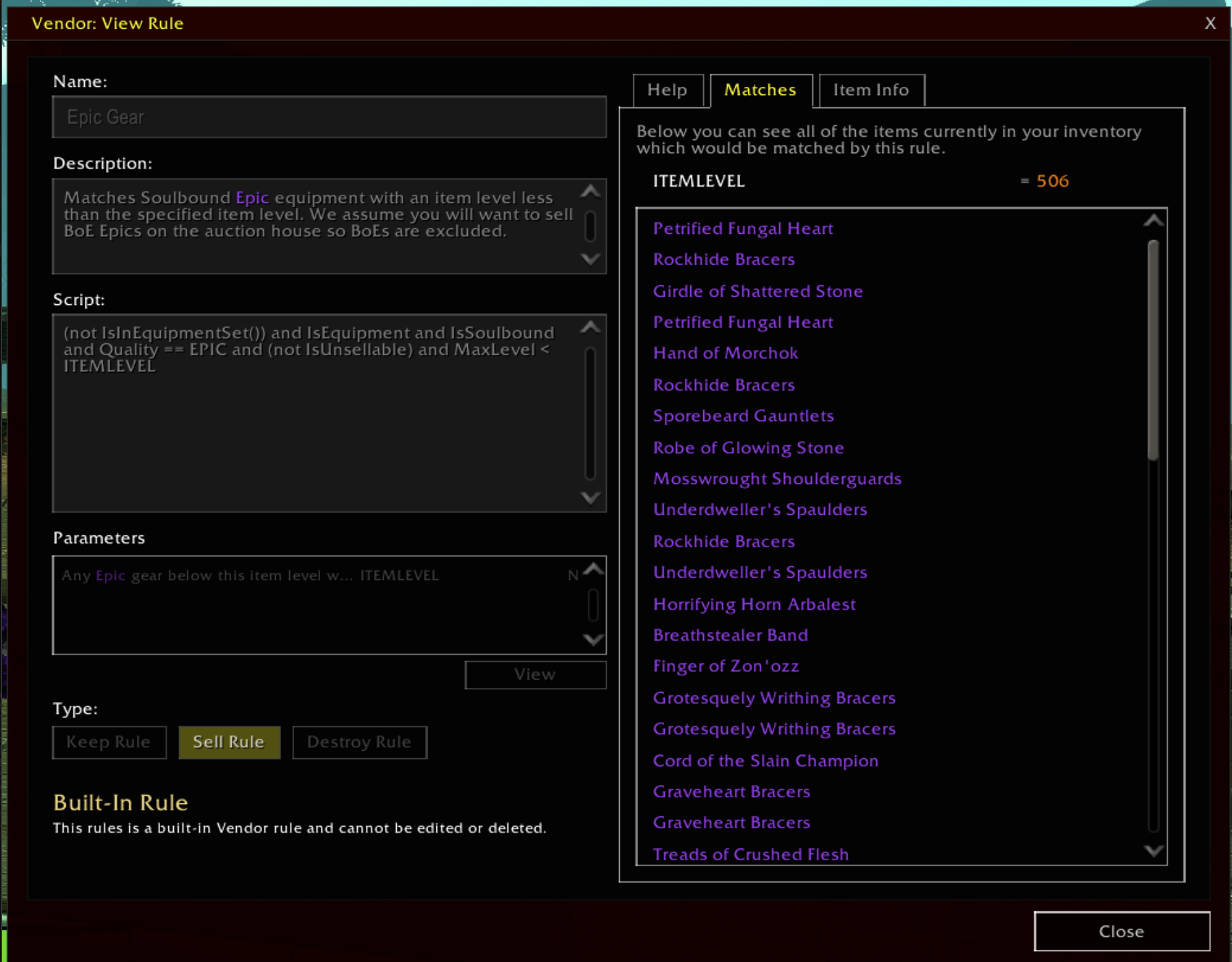The height and width of the screenshot is (962, 1232).
Task: Open the Item Info tab
Action: coord(871,90)
